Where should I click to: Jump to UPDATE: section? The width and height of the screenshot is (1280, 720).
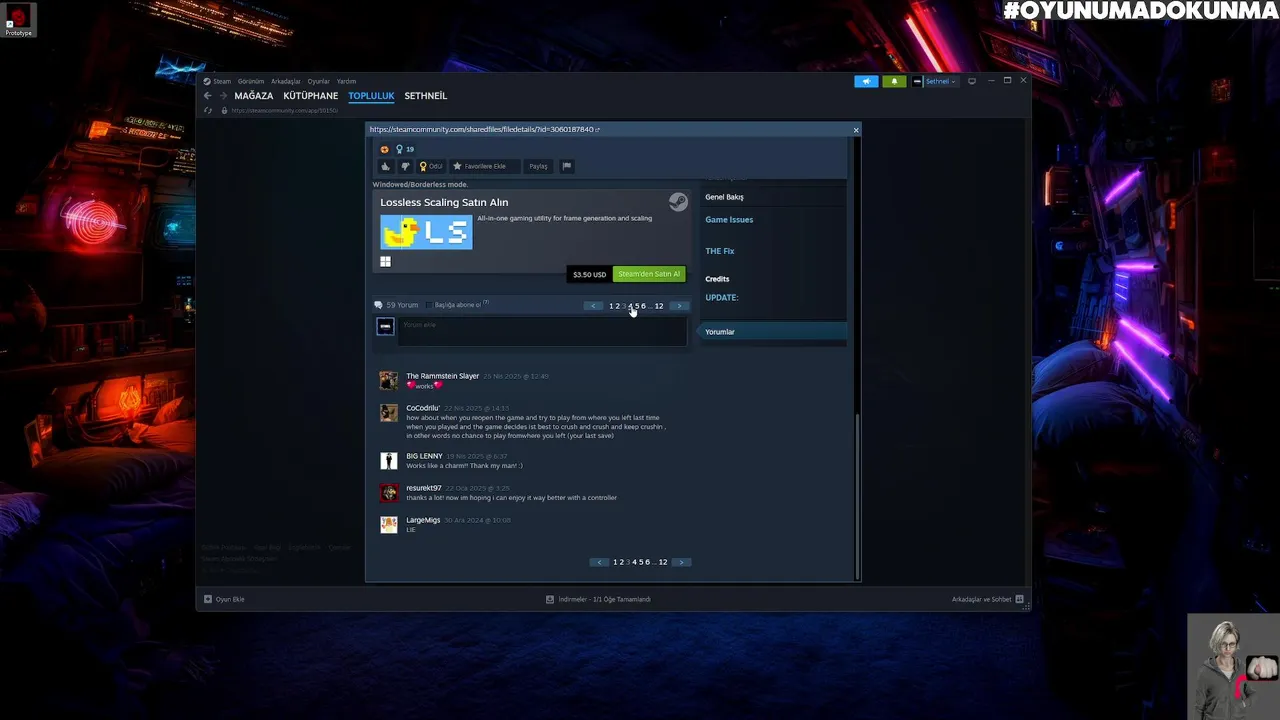(721, 298)
